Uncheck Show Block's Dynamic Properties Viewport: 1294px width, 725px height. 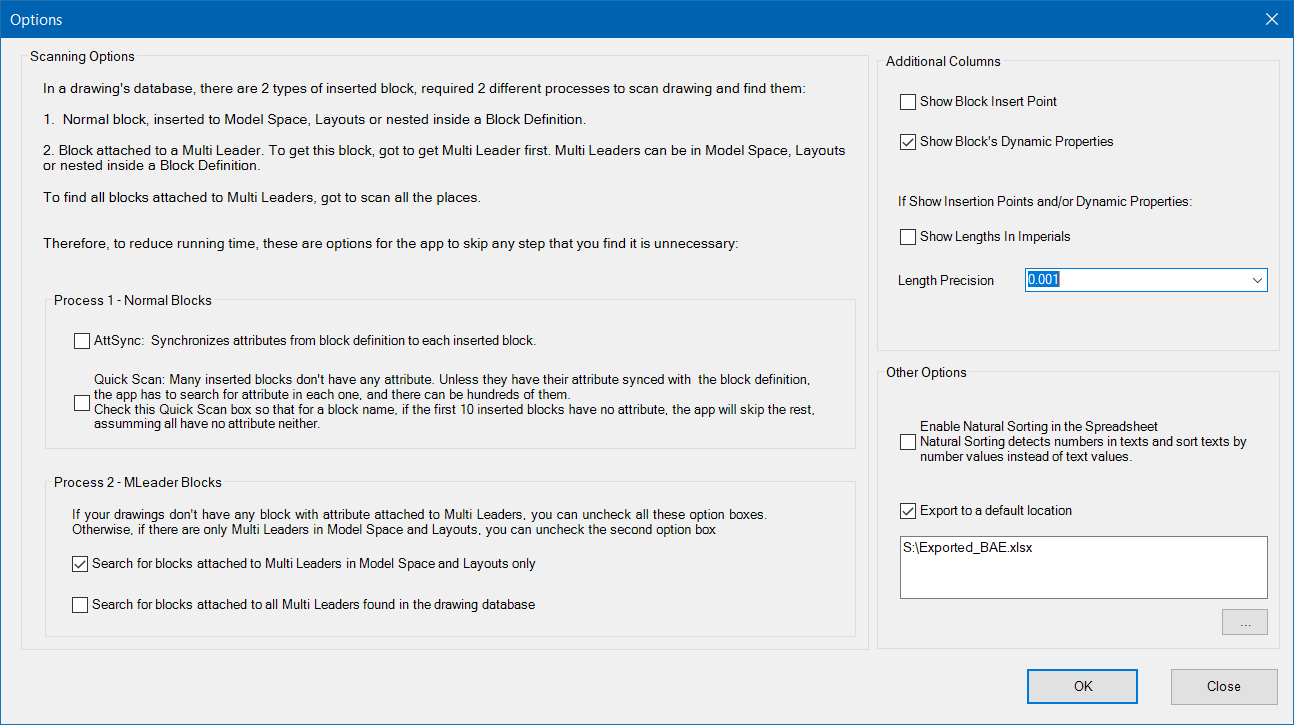coord(908,142)
